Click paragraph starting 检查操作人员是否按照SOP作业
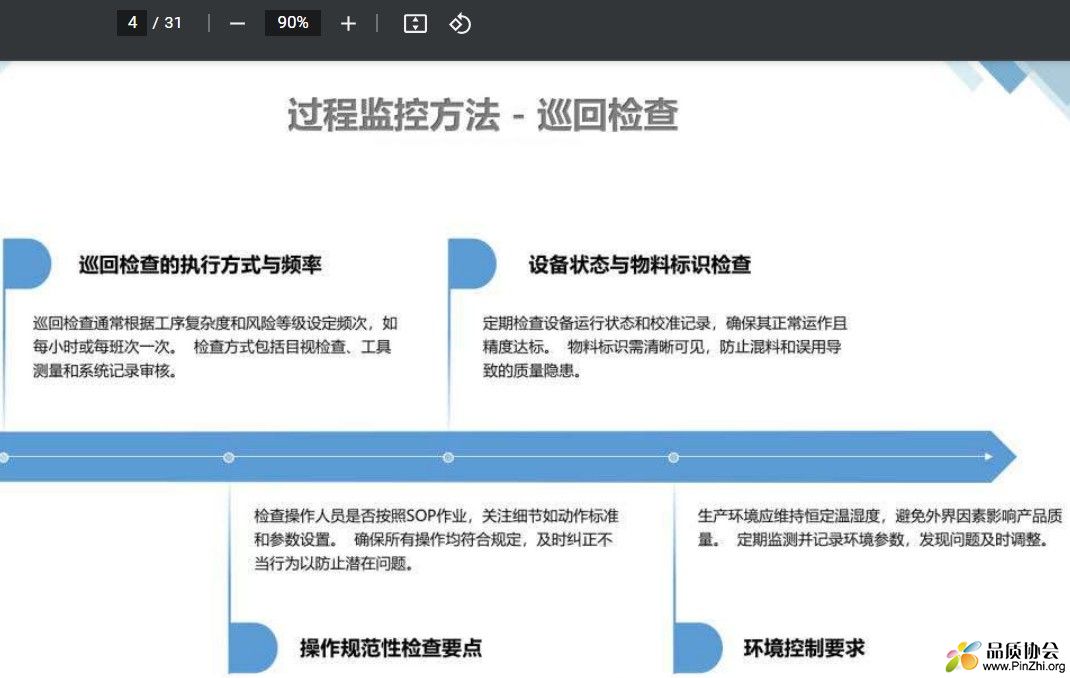The height and width of the screenshot is (678, 1070). click(436, 540)
